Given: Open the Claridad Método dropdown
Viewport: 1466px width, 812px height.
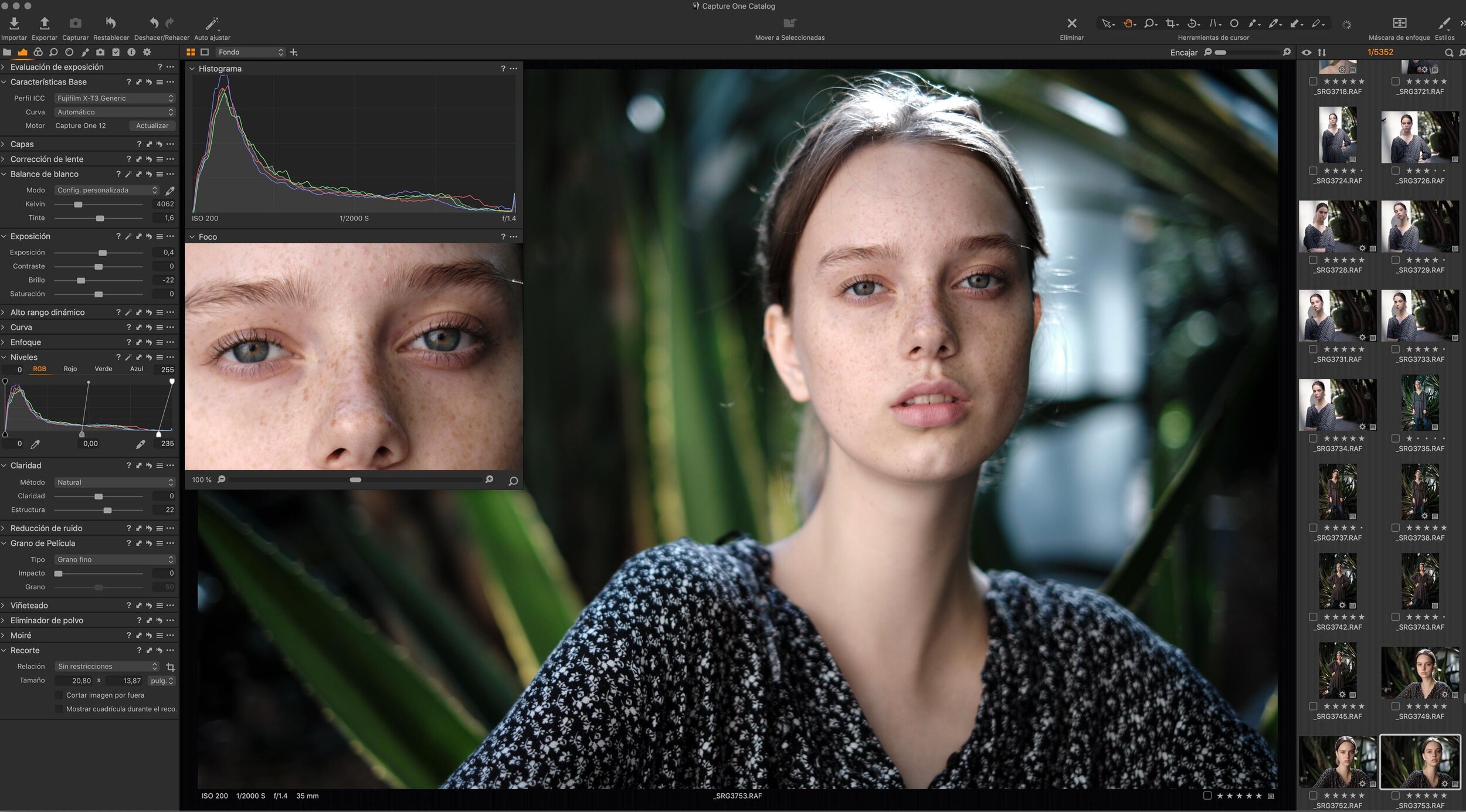Looking at the screenshot, I should 114,483.
